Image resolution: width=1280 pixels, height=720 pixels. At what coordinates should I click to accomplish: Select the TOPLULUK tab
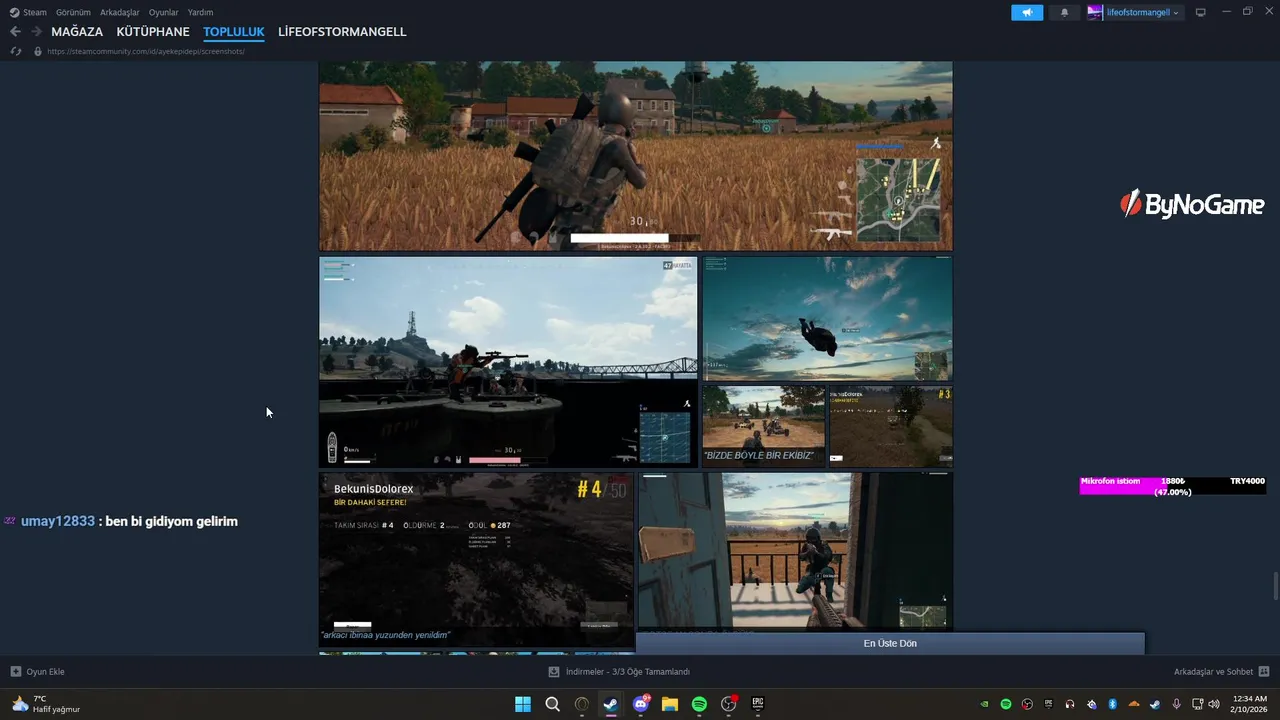click(x=234, y=32)
